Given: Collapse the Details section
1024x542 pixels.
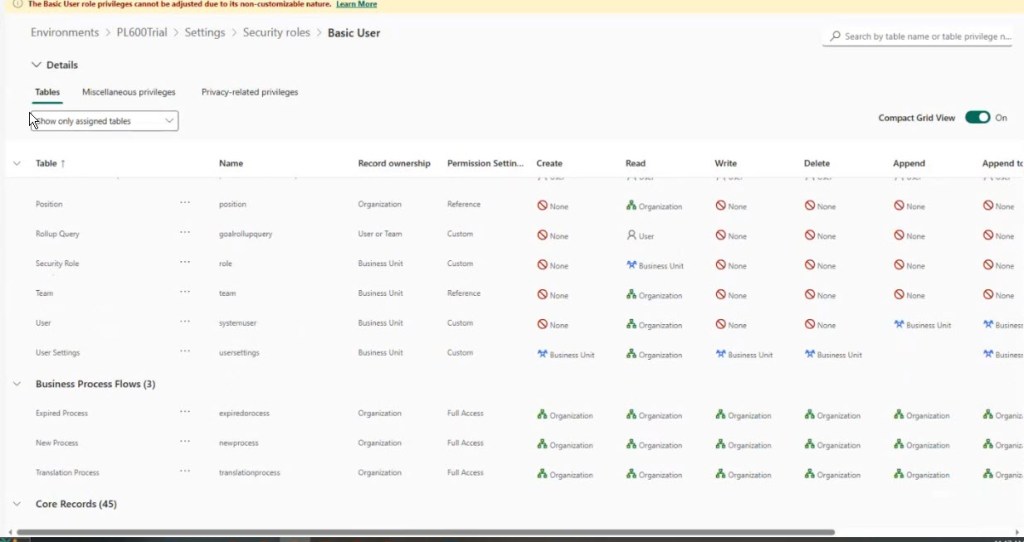Looking at the screenshot, I should [37, 65].
